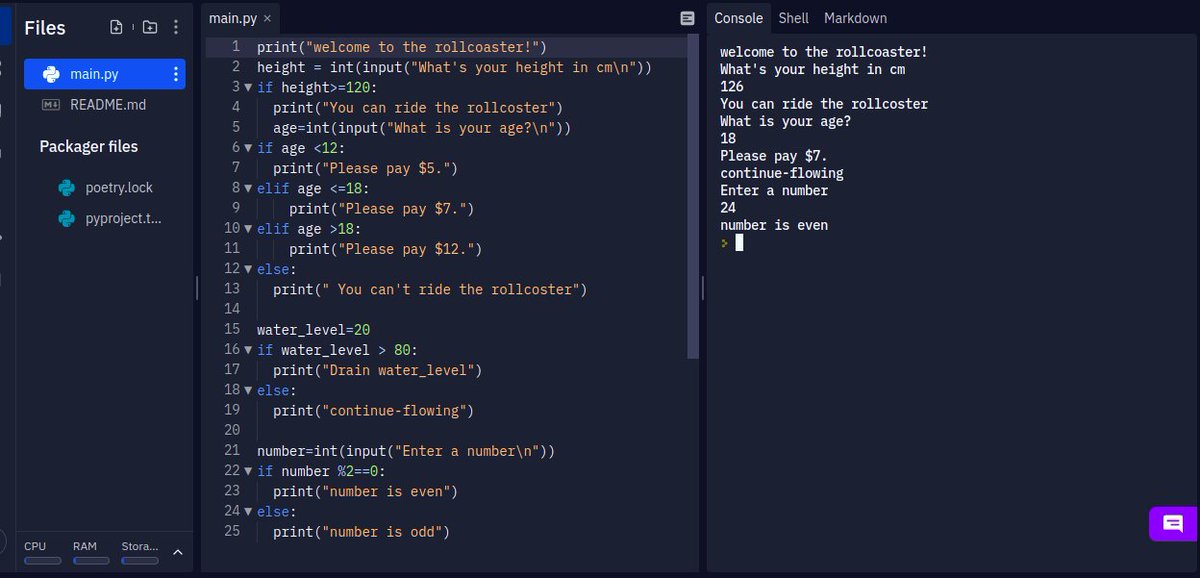1200x578 pixels.
Task: Collapse the code fold arrow at line 24
Action: pyautogui.click(x=247, y=511)
